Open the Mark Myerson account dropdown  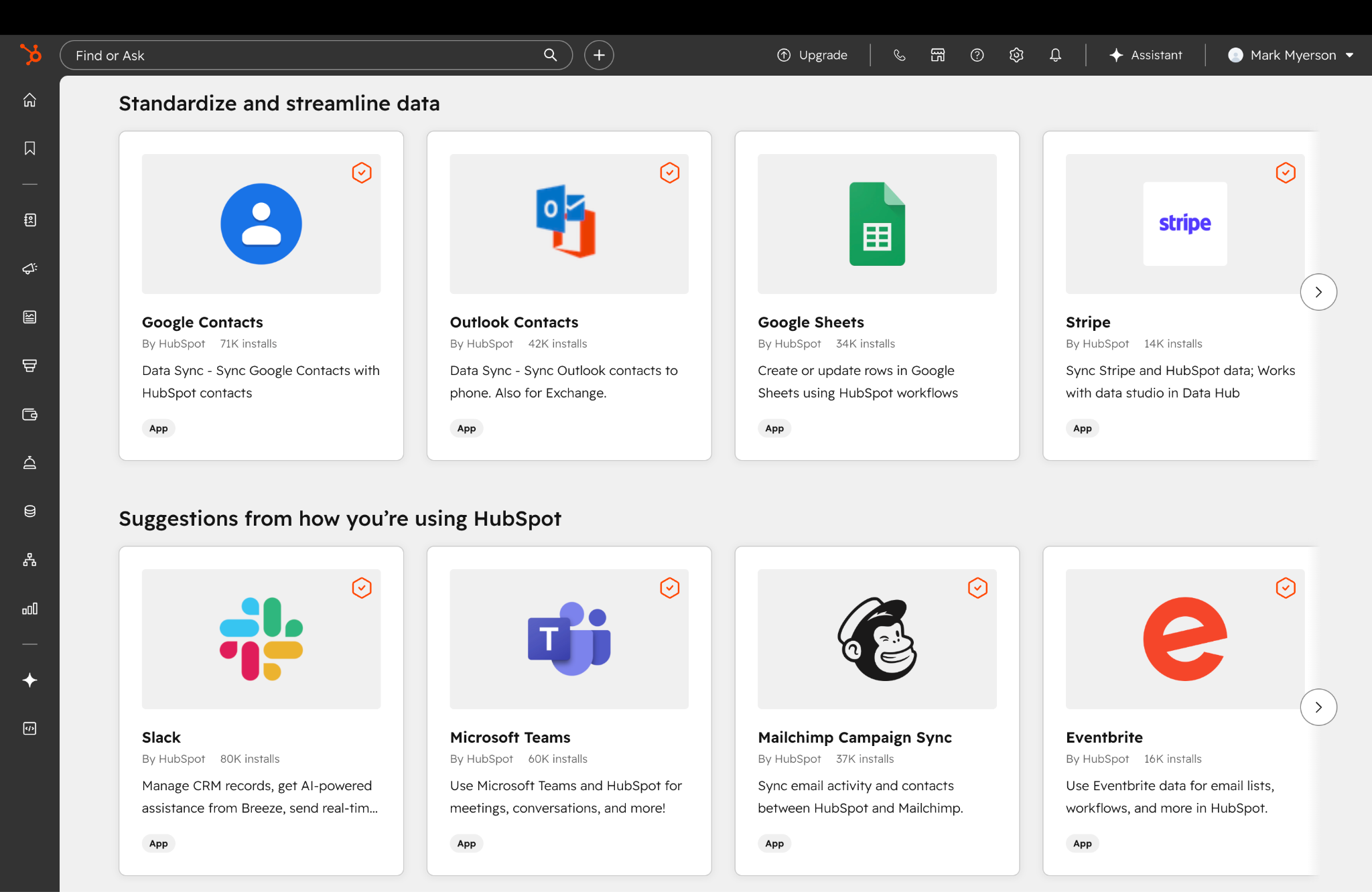[x=1290, y=55]
